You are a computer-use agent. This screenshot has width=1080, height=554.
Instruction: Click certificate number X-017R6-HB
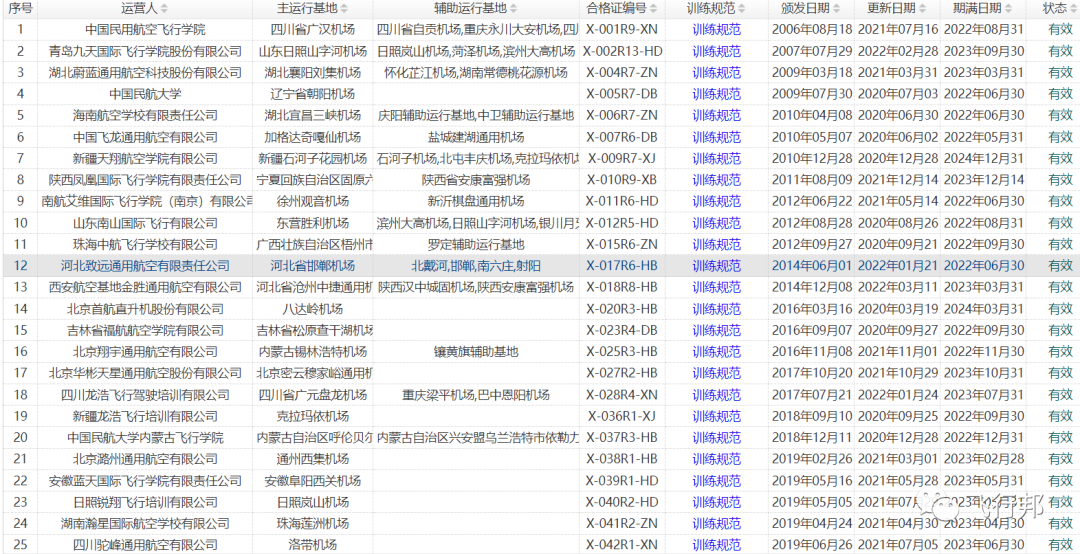tap(622, 266)
